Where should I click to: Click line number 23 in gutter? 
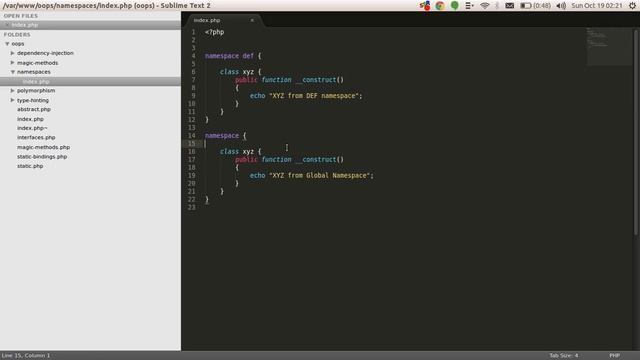click(x=191, y=207)
